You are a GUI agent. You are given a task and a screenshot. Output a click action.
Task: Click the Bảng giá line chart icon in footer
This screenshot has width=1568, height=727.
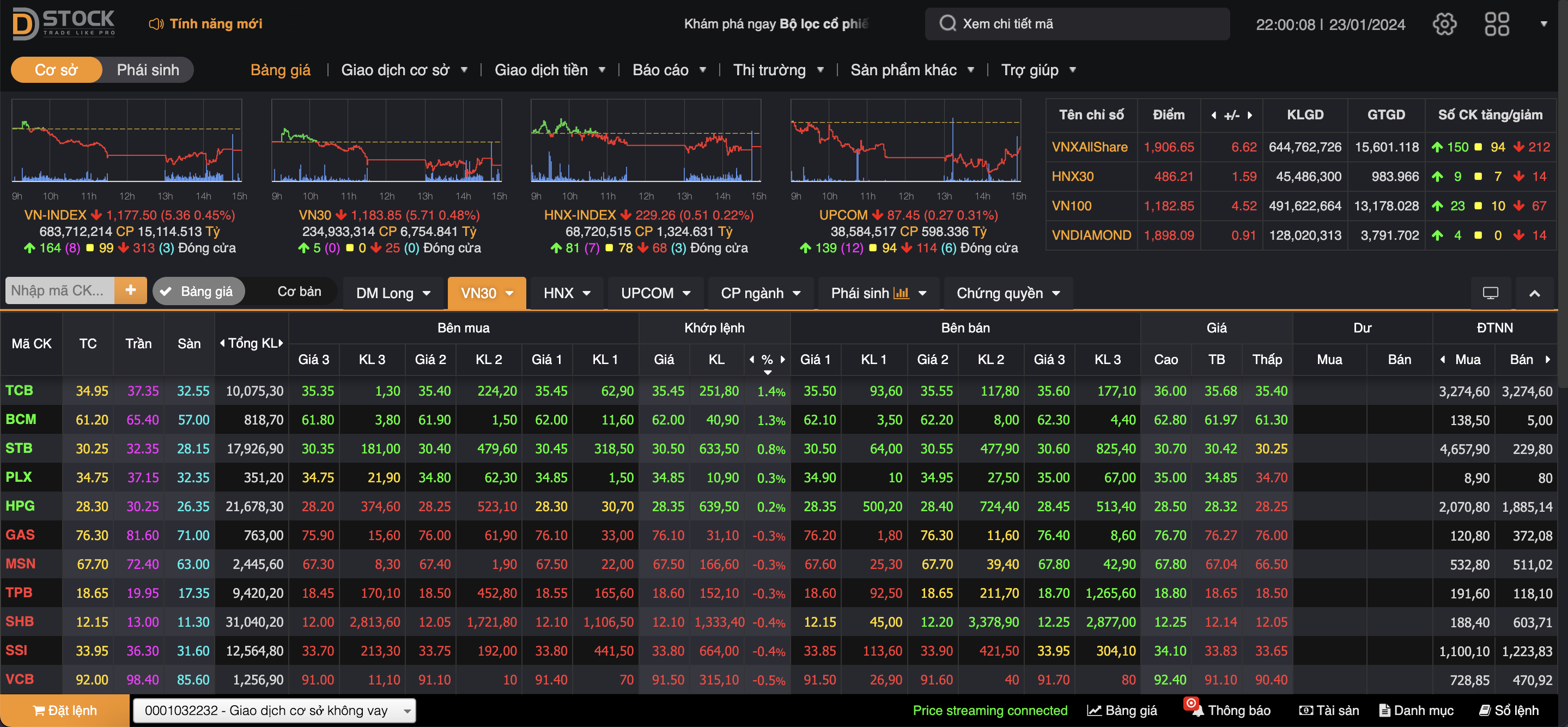[x=1094, y=711]
